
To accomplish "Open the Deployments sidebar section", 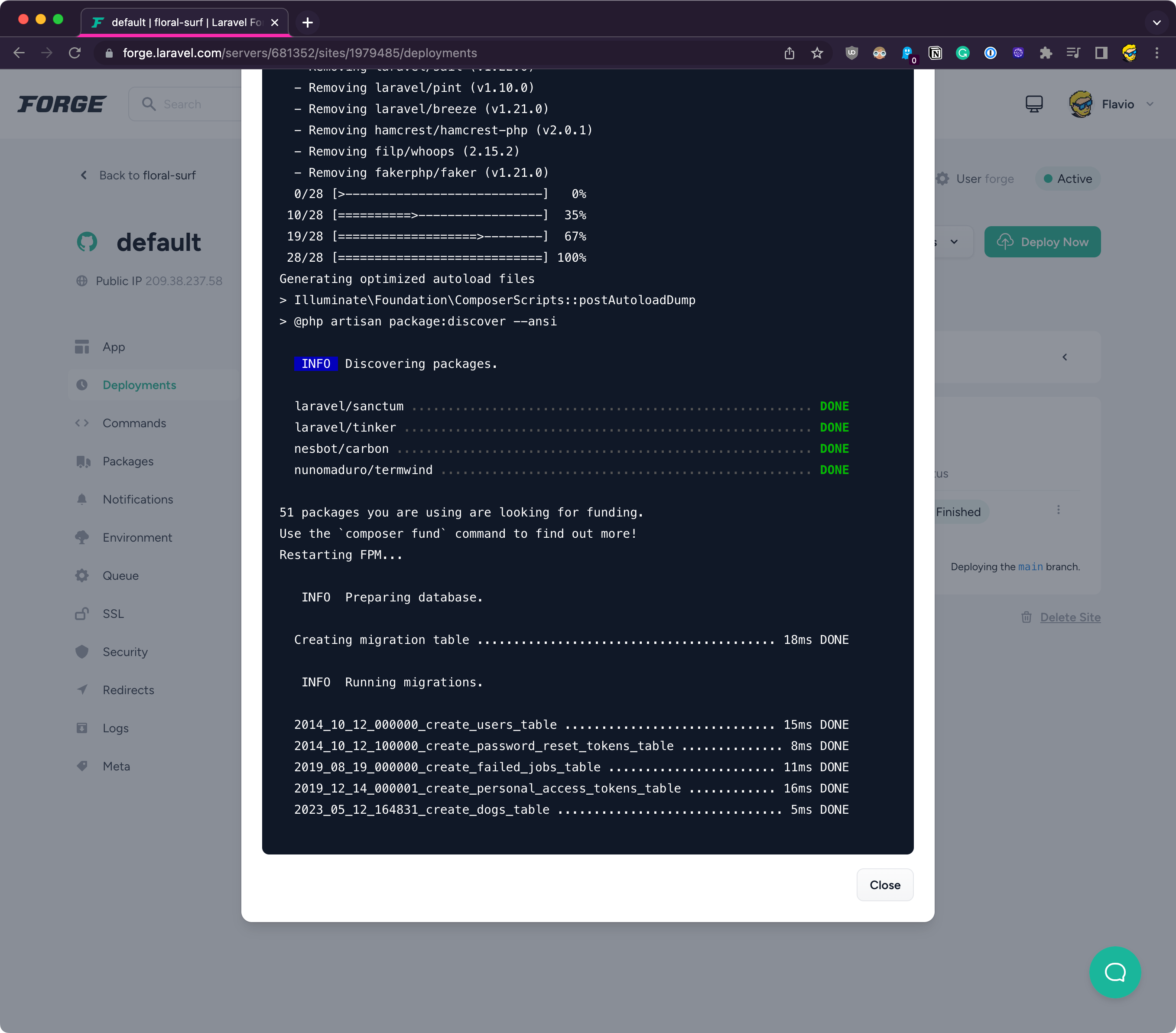I will pos(139,385).
